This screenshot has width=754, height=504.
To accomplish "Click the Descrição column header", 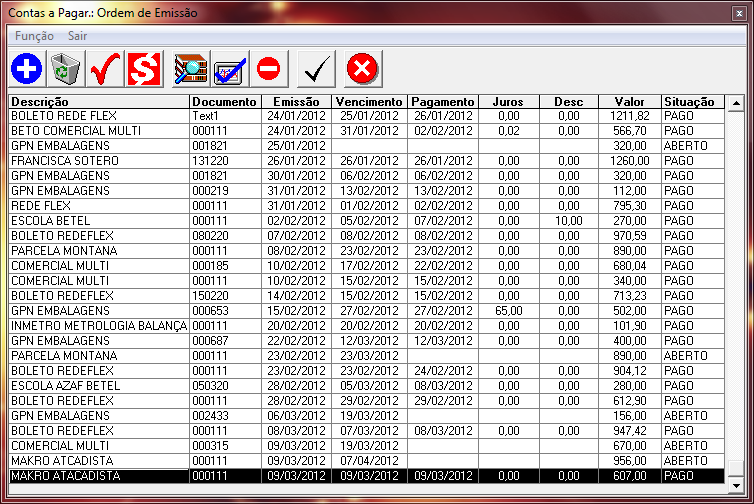I will point(99,102).
